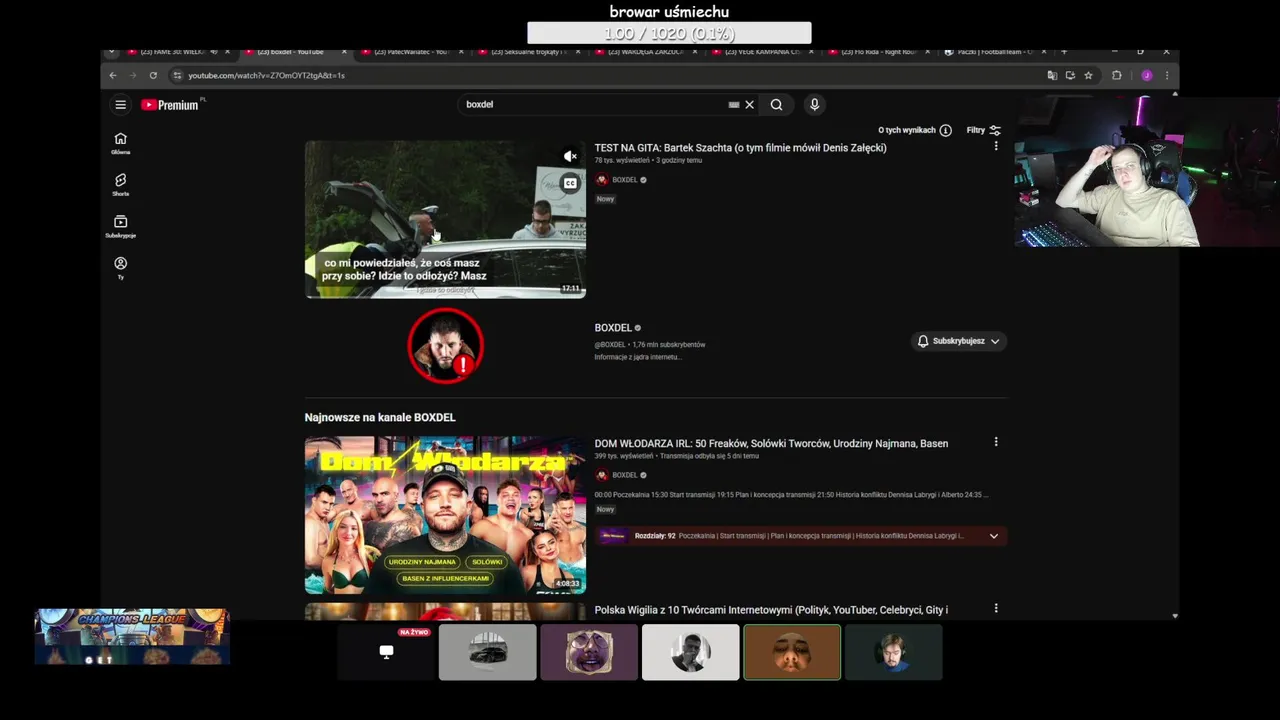Open the Główna home sidebar item
1280x720 pixels.
tap(120, 143)
